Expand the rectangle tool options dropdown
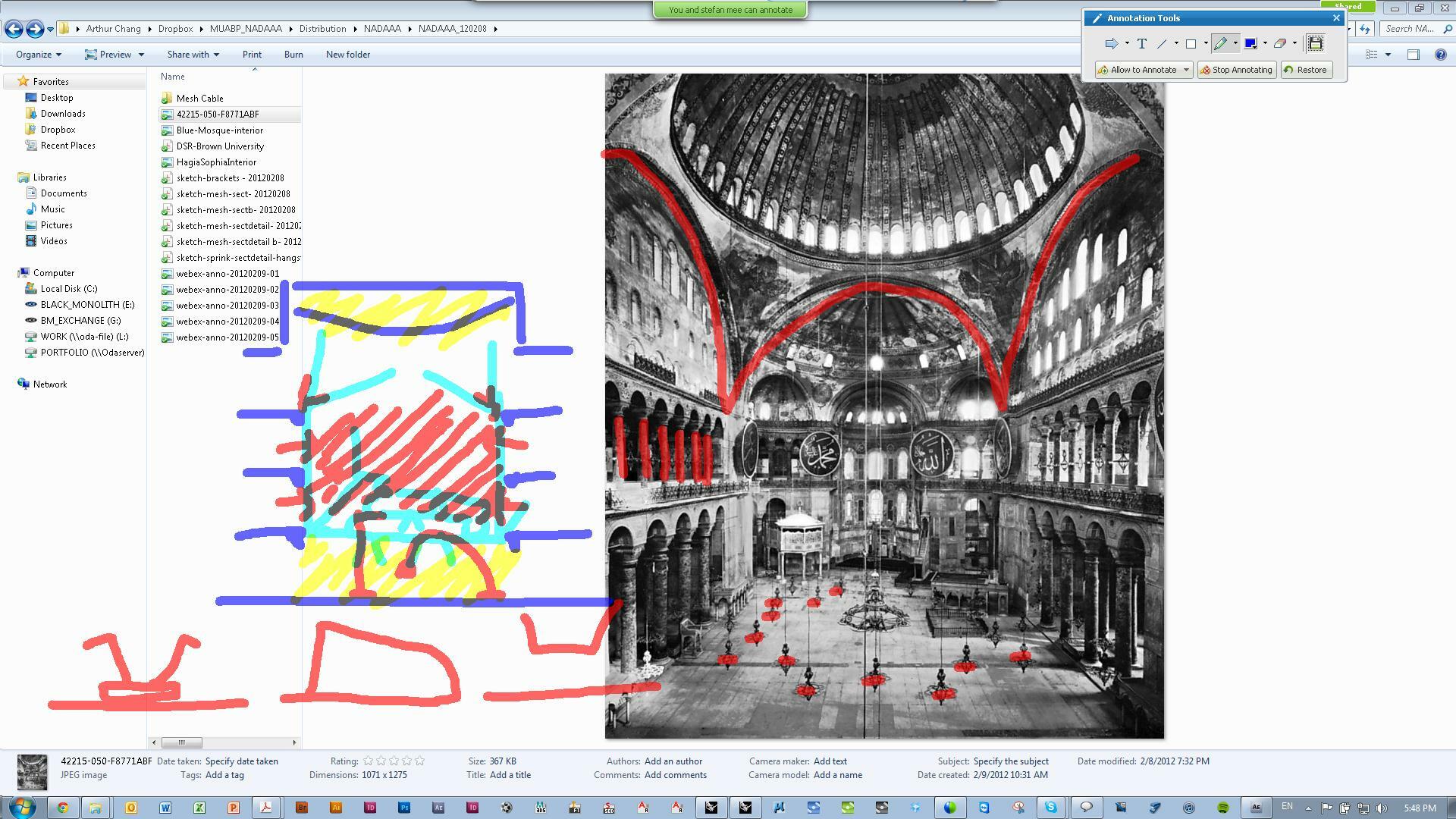The height and width of the screenshot is (819, 1456). pos(1206,43)
